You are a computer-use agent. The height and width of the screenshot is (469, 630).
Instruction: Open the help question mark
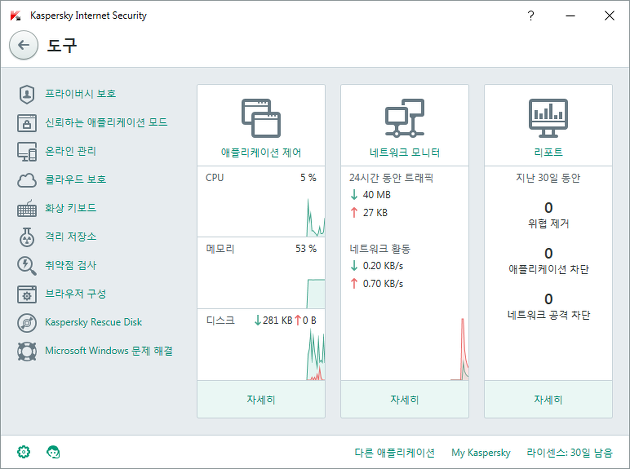(x=531, y=16)
